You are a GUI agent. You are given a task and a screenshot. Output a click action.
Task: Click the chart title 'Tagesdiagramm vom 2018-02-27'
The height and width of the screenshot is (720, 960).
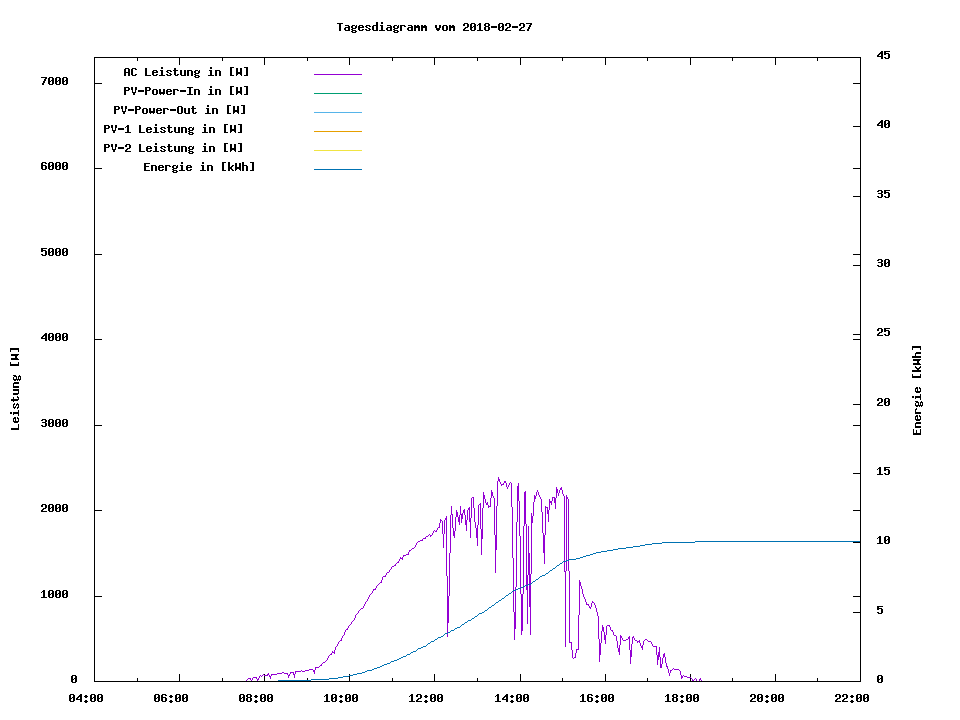point(434,27)
